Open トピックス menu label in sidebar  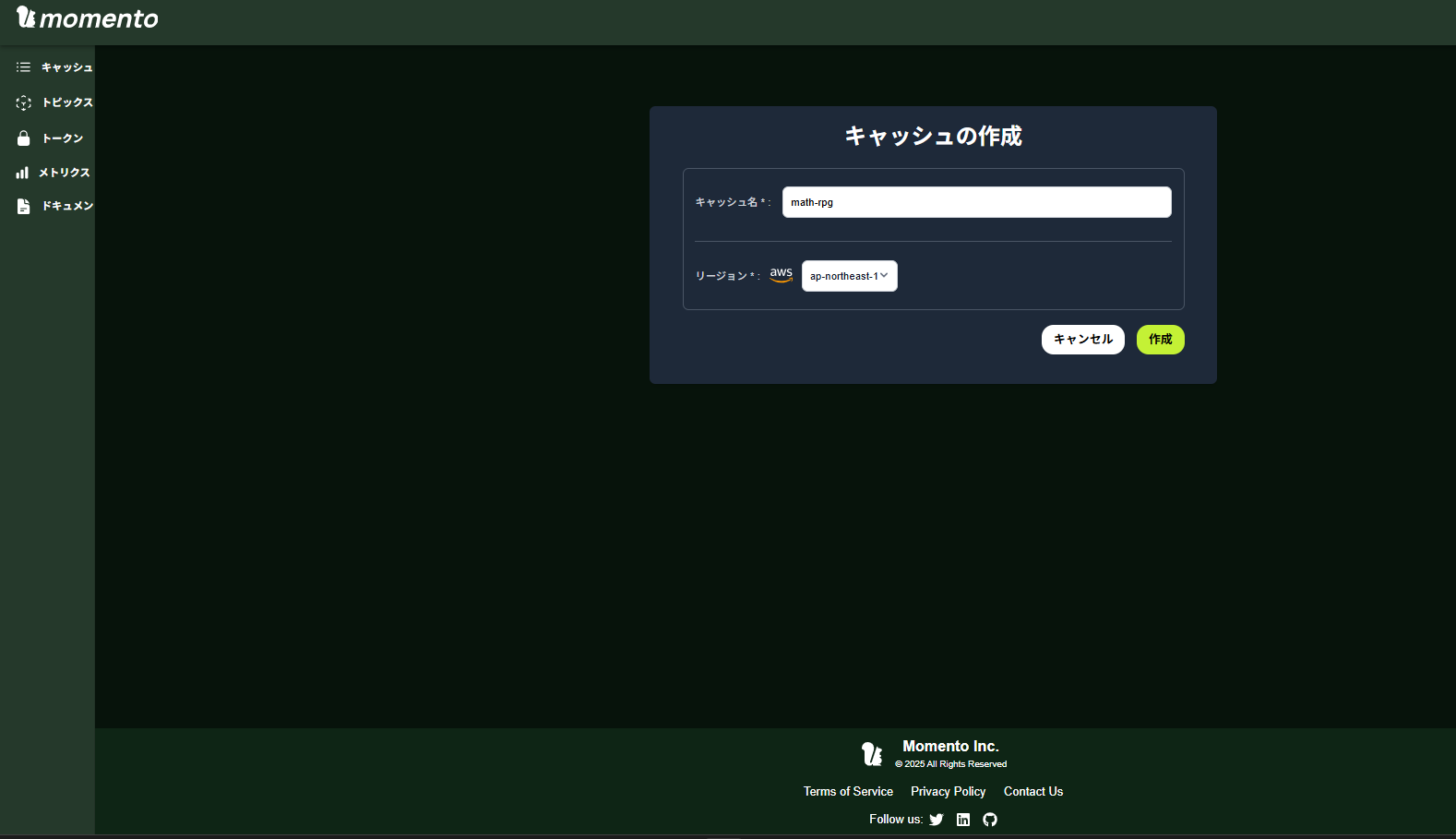pyautogui.click(x=67, y=102)
